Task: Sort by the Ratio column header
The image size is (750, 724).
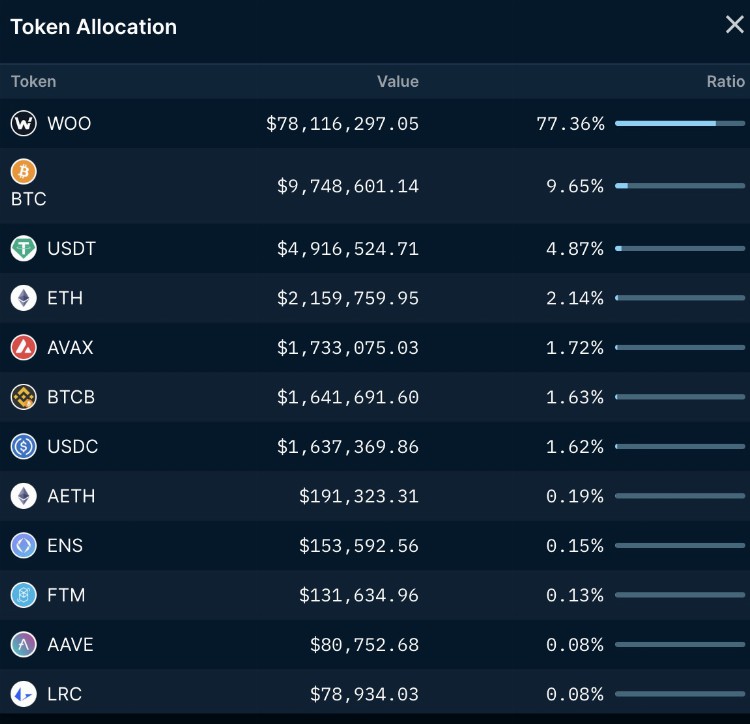Action: click(725, 82)
